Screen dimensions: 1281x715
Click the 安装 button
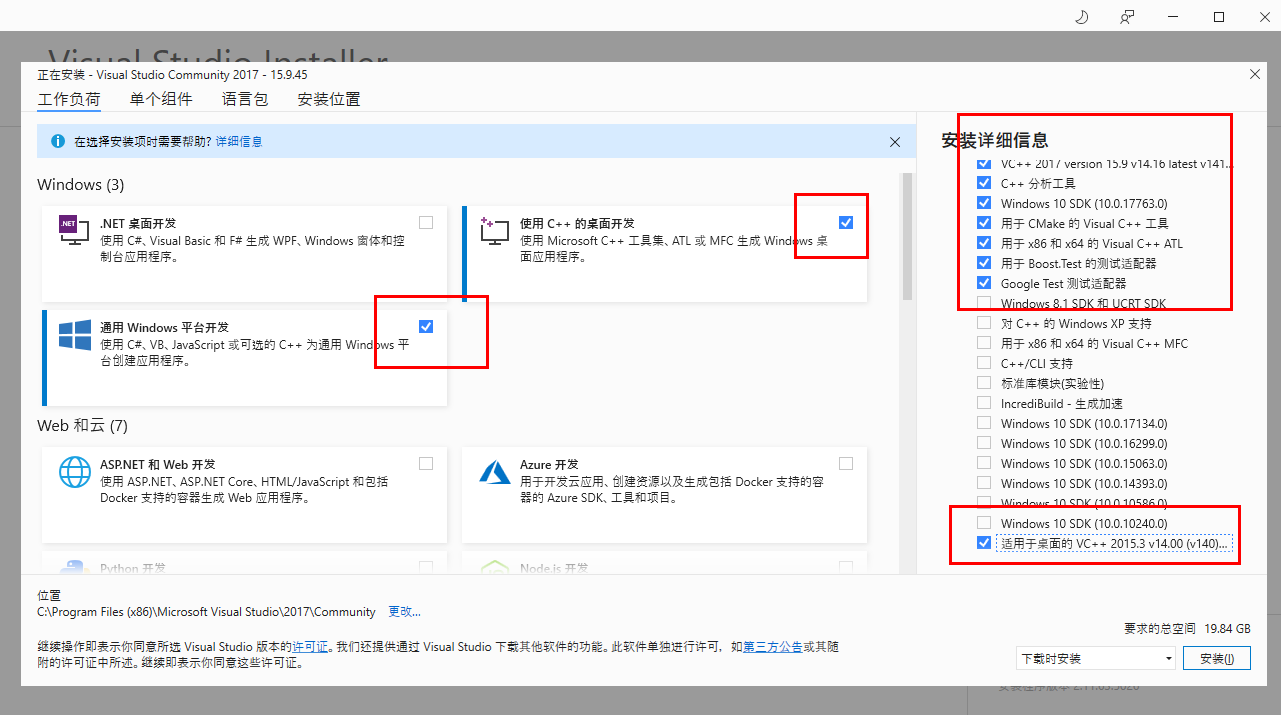pos(1217,657)
